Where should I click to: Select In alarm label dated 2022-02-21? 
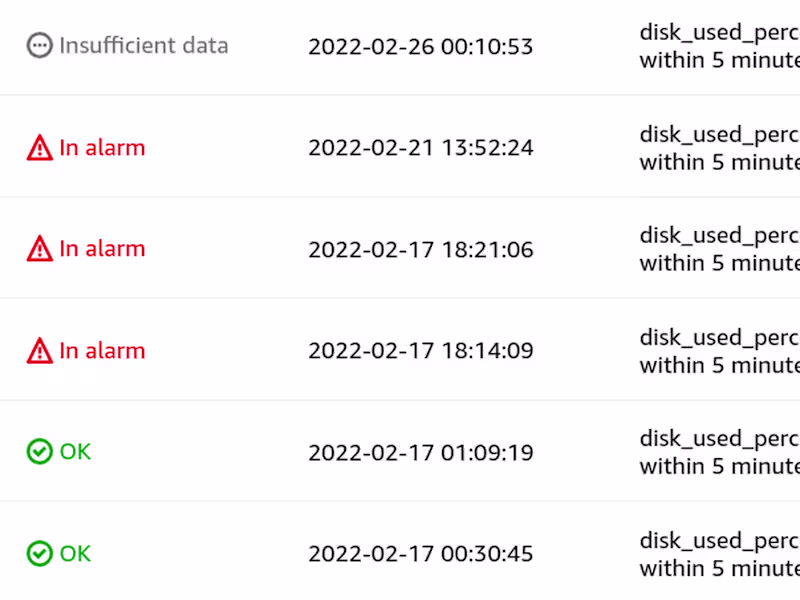pos(102,148)
